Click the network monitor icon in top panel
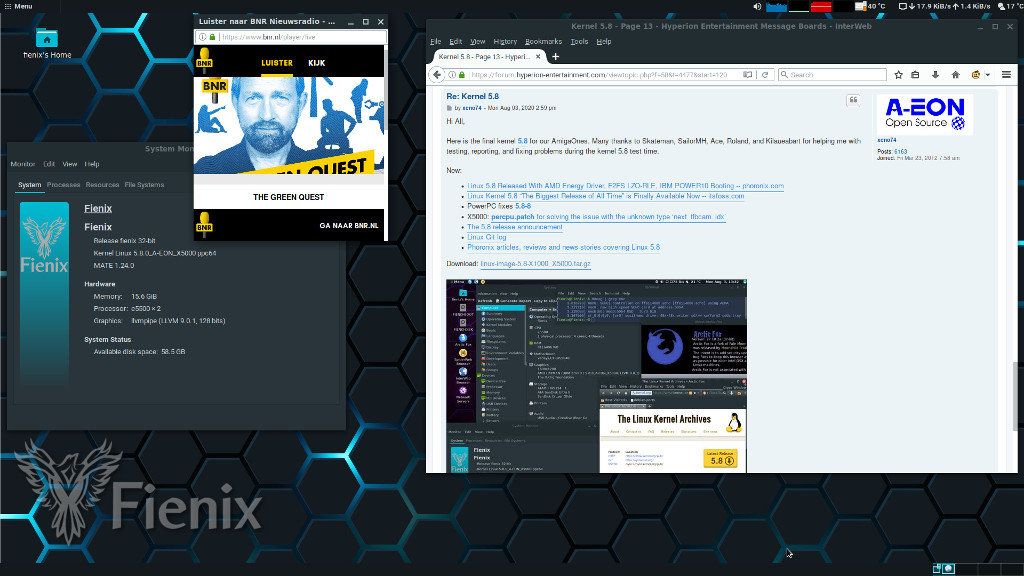 click(x=903, y=7)
